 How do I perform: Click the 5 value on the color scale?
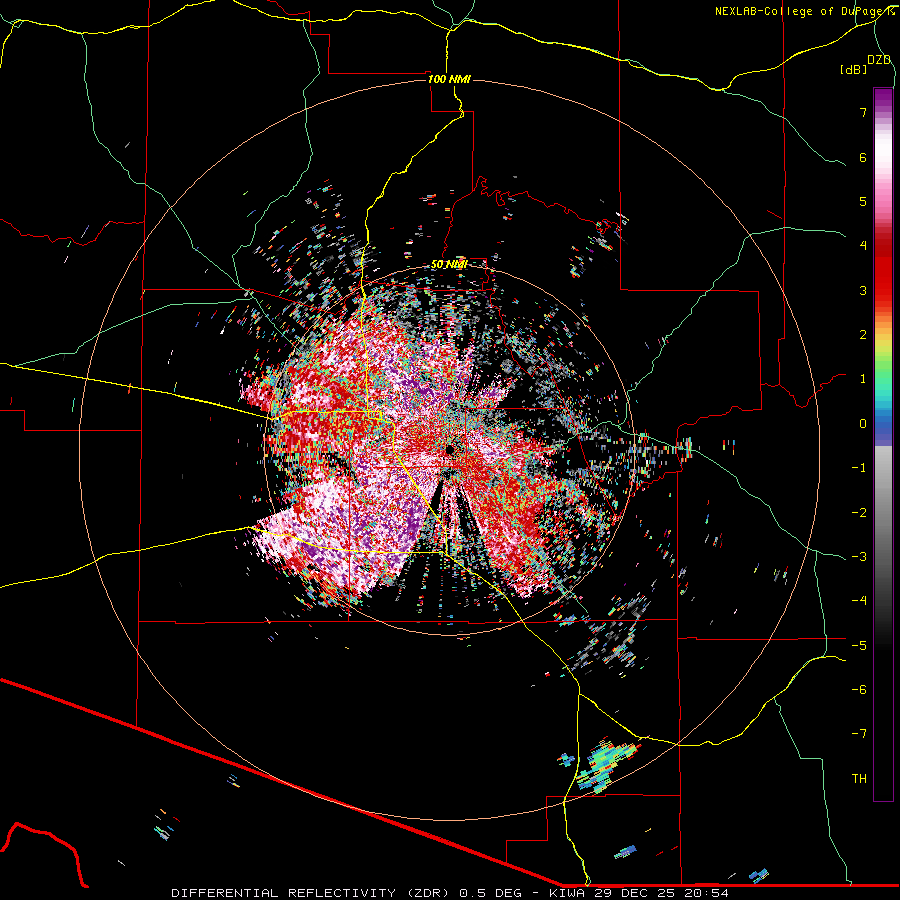[863, 201]
